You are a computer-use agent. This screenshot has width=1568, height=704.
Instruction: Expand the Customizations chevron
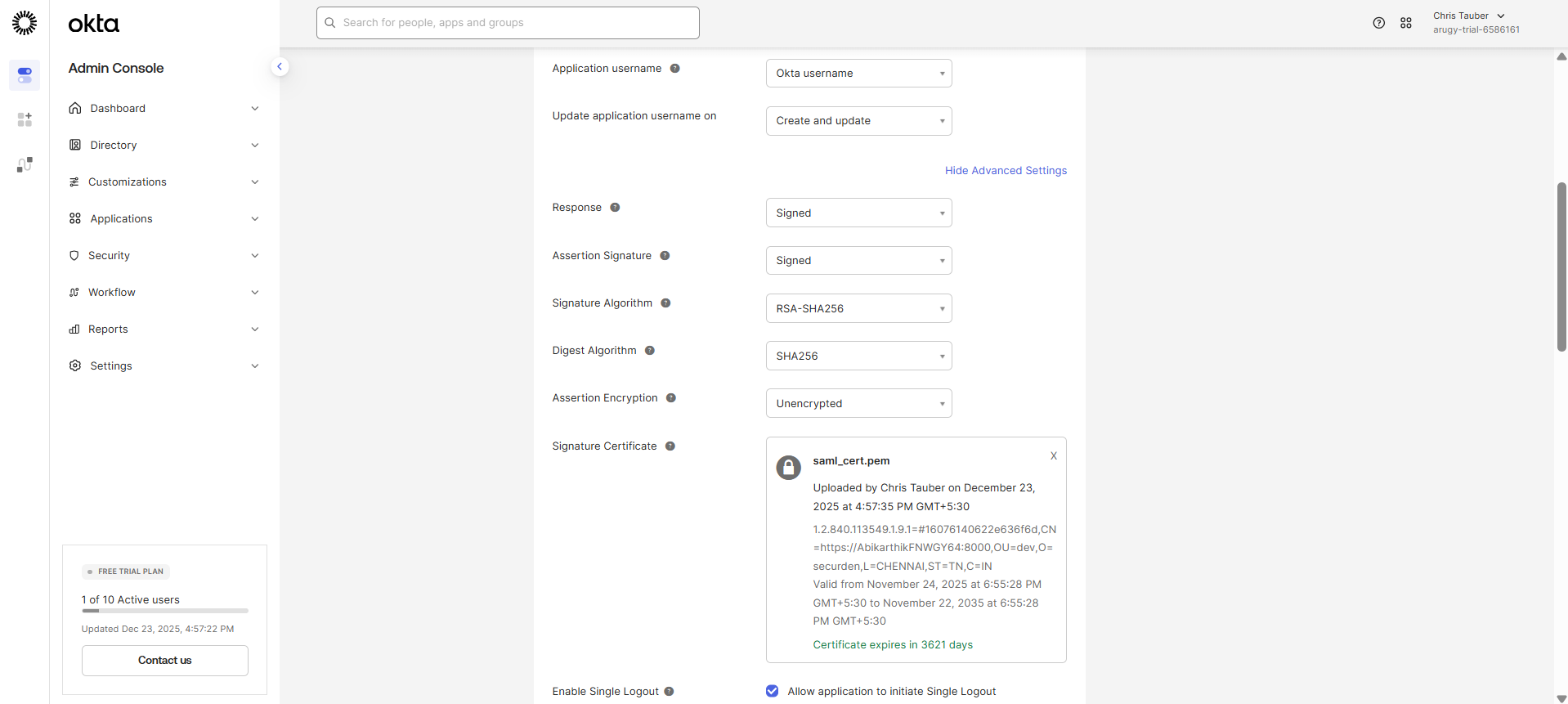pyautogui.click(x=255, y=182)
